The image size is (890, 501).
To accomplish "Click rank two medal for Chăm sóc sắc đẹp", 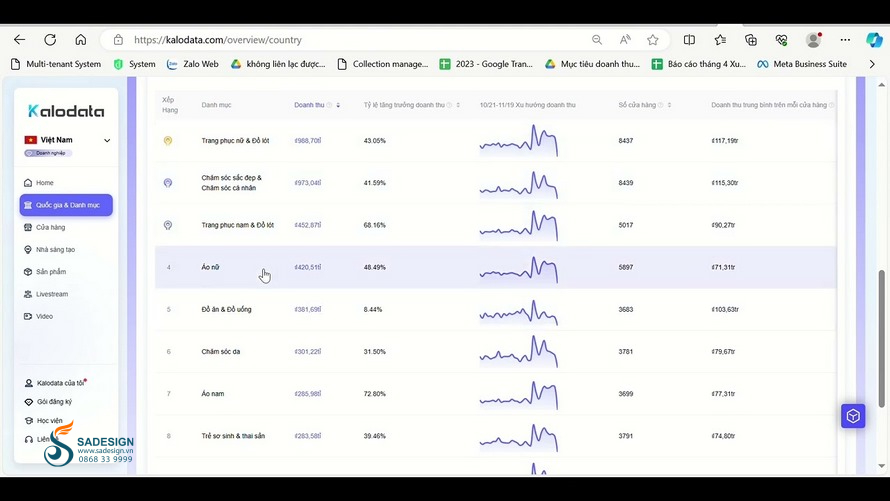I will [x=168, y=183].
